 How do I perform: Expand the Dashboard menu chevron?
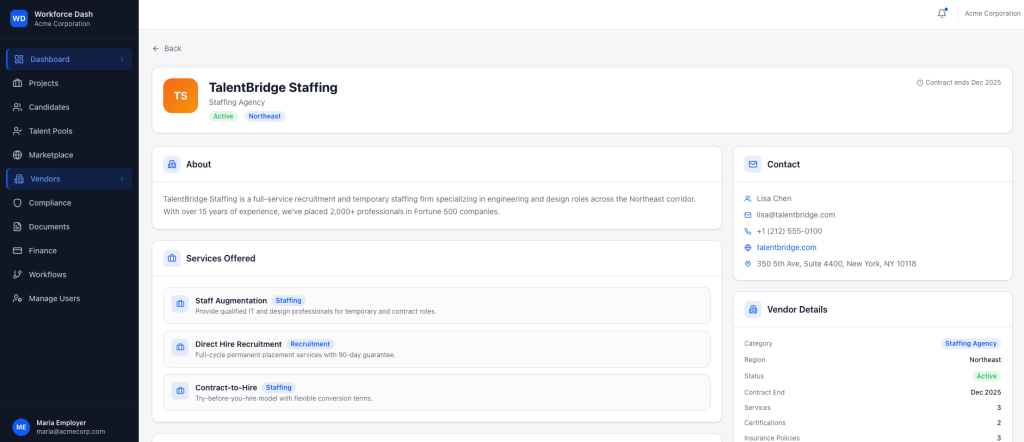[122, 59]
